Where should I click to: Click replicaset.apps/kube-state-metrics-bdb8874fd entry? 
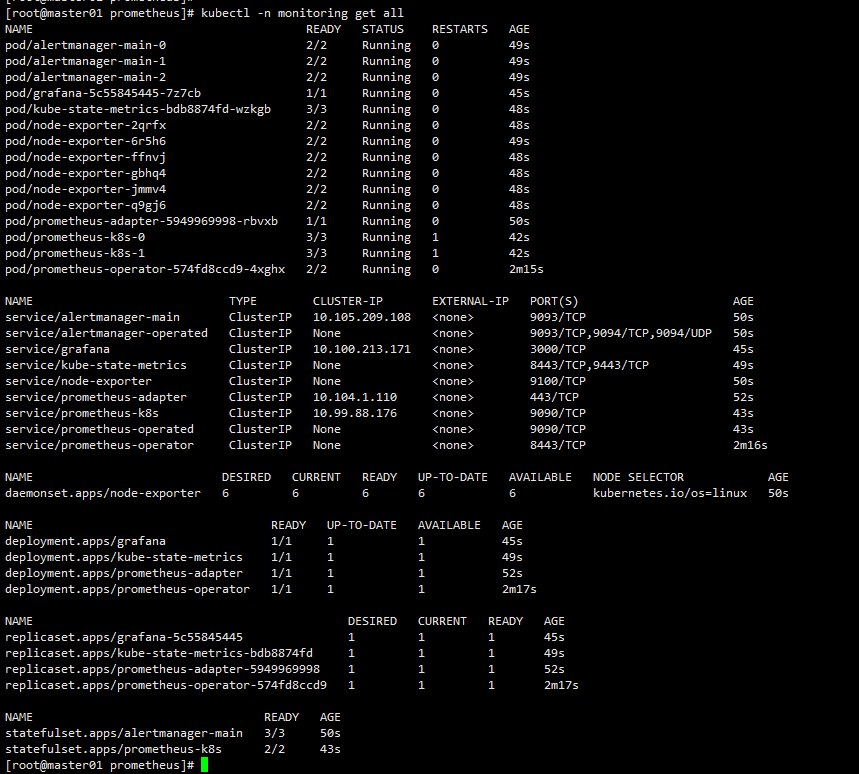pos(159,653)
